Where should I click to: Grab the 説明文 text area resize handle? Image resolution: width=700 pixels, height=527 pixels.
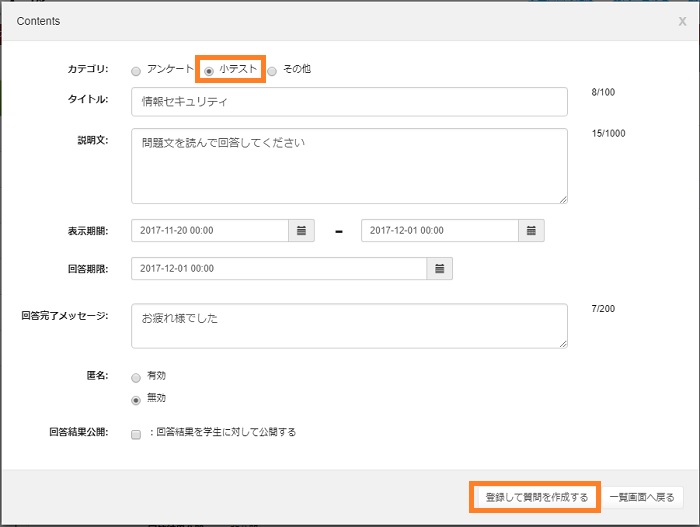coord(563,198)
